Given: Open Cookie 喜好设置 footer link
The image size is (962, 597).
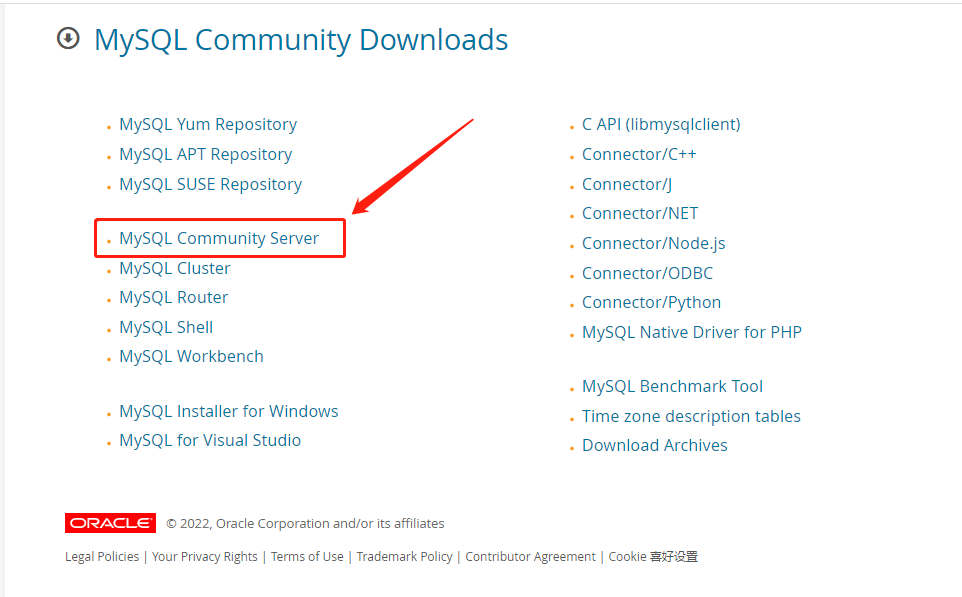Looking at the screenshot, I should click(653, 557).
